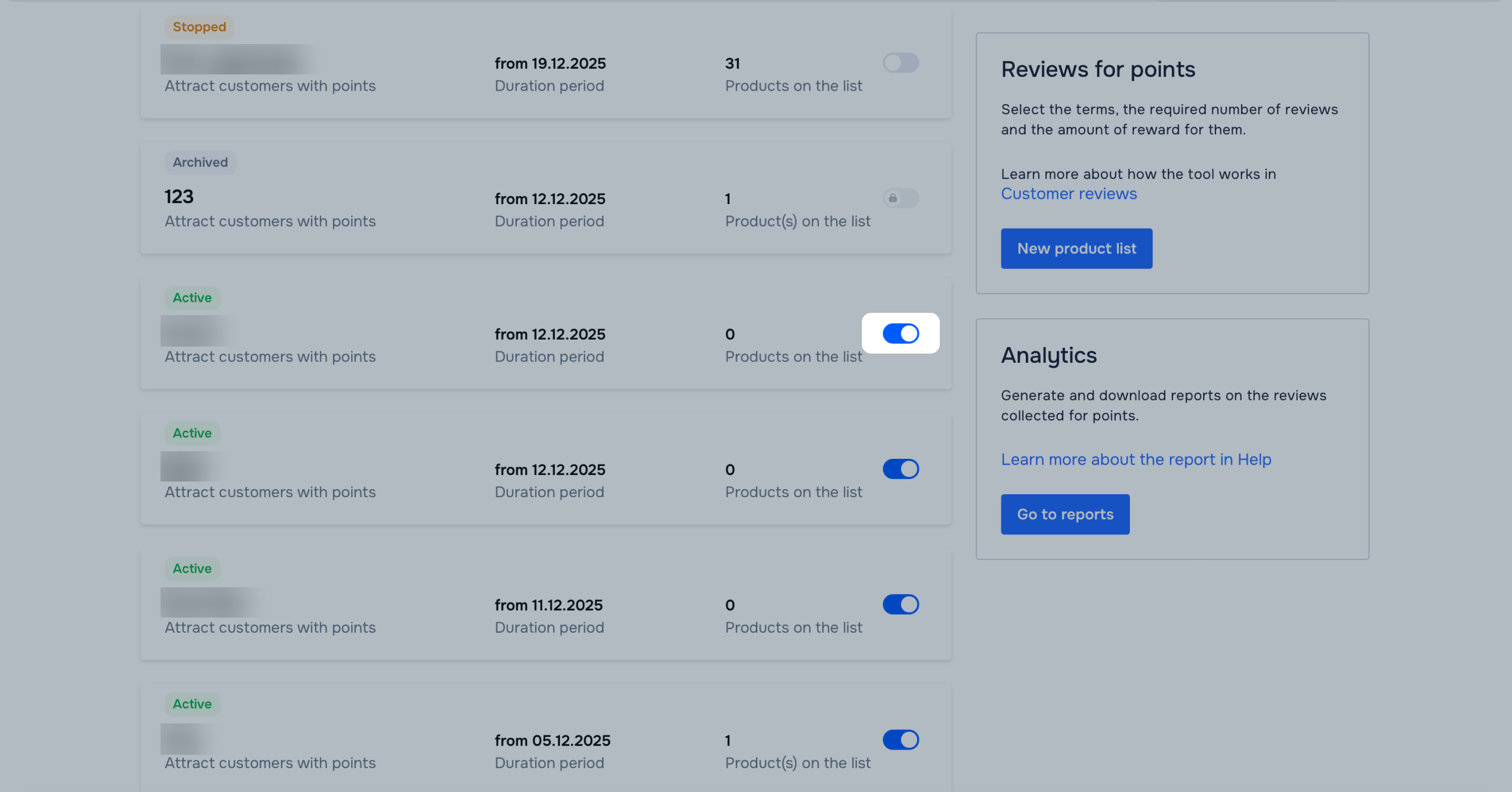Screen dimensions: 1512x792
Task: Open the Customer reviews link
Action: coord(1068,194)
